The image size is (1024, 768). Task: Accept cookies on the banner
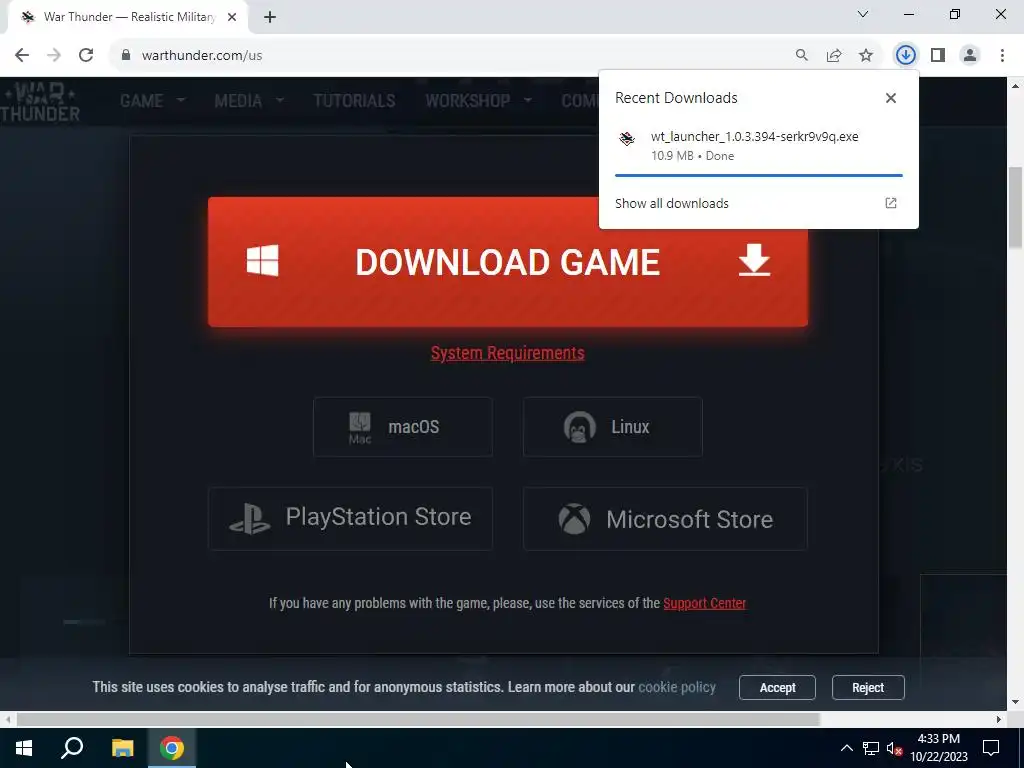pyautogui.click(x=777, y=687)
